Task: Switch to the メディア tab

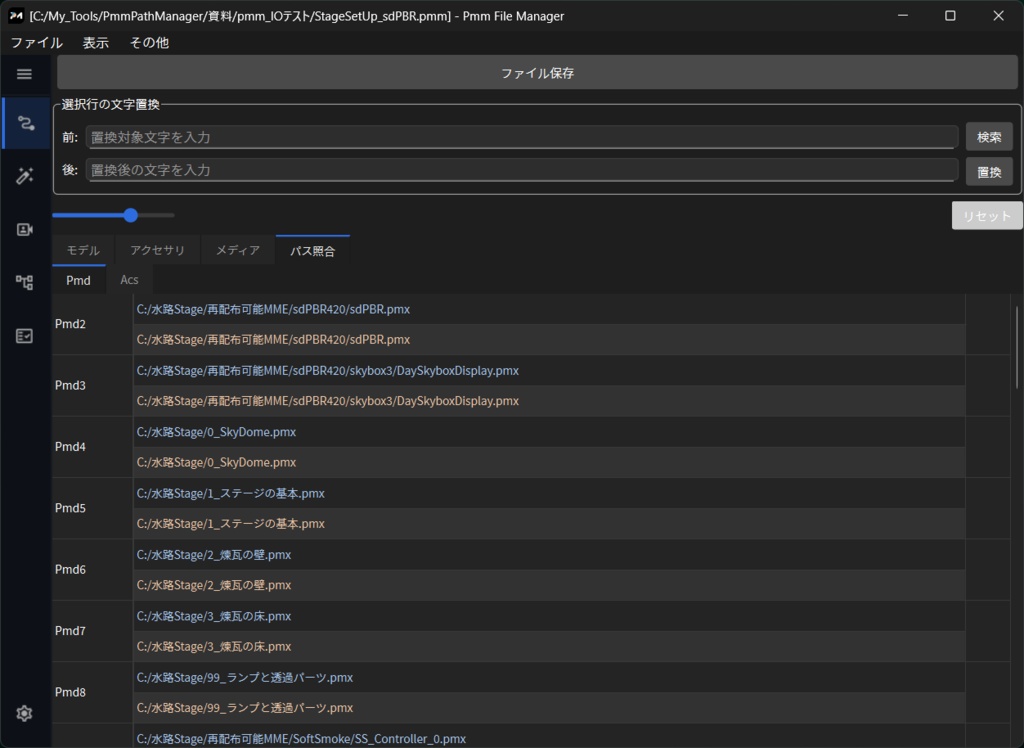Action: (237, 250)
